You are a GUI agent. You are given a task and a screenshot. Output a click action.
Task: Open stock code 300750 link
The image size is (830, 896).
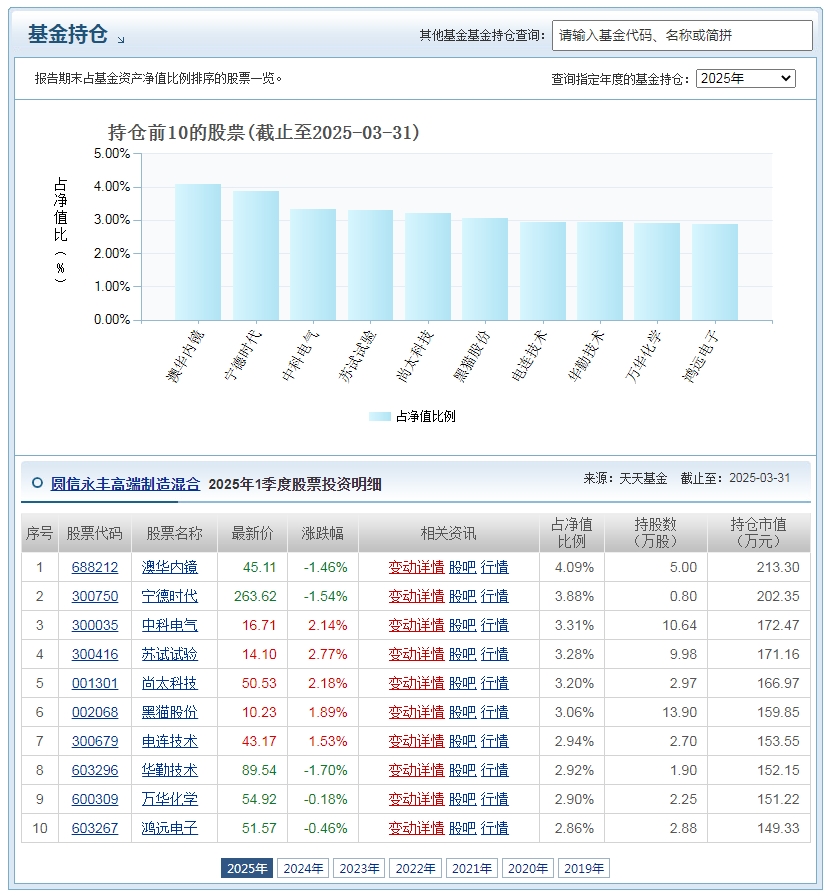point(95,597)
